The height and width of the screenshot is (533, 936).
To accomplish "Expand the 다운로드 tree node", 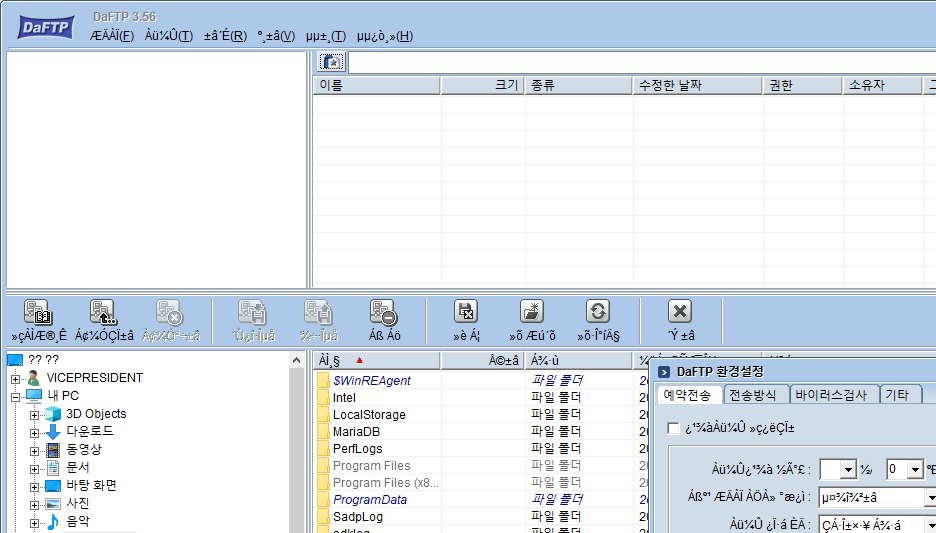I will pyautogui.click(x=35, y=433).
